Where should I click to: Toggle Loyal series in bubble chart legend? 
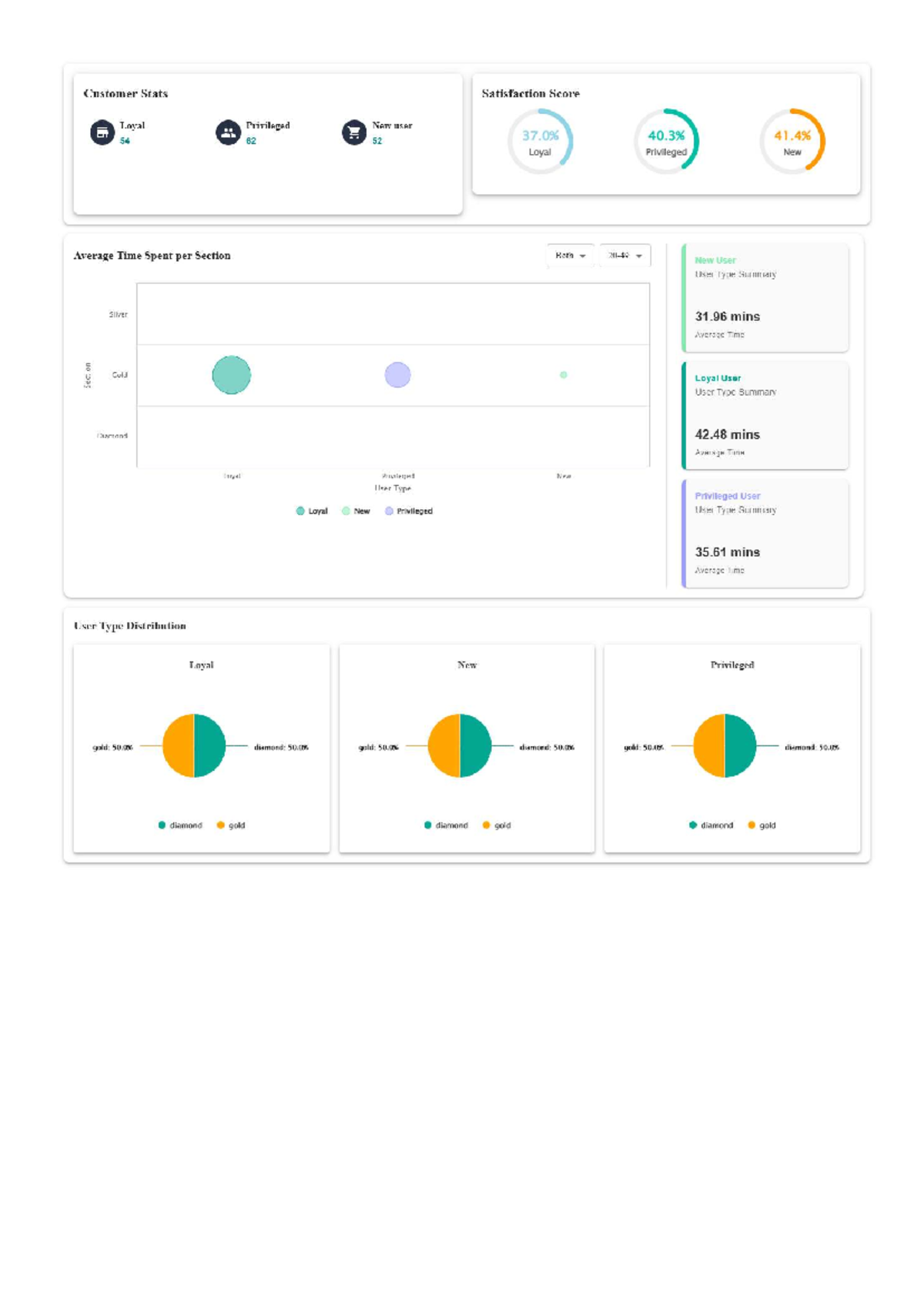click(312, 511)
